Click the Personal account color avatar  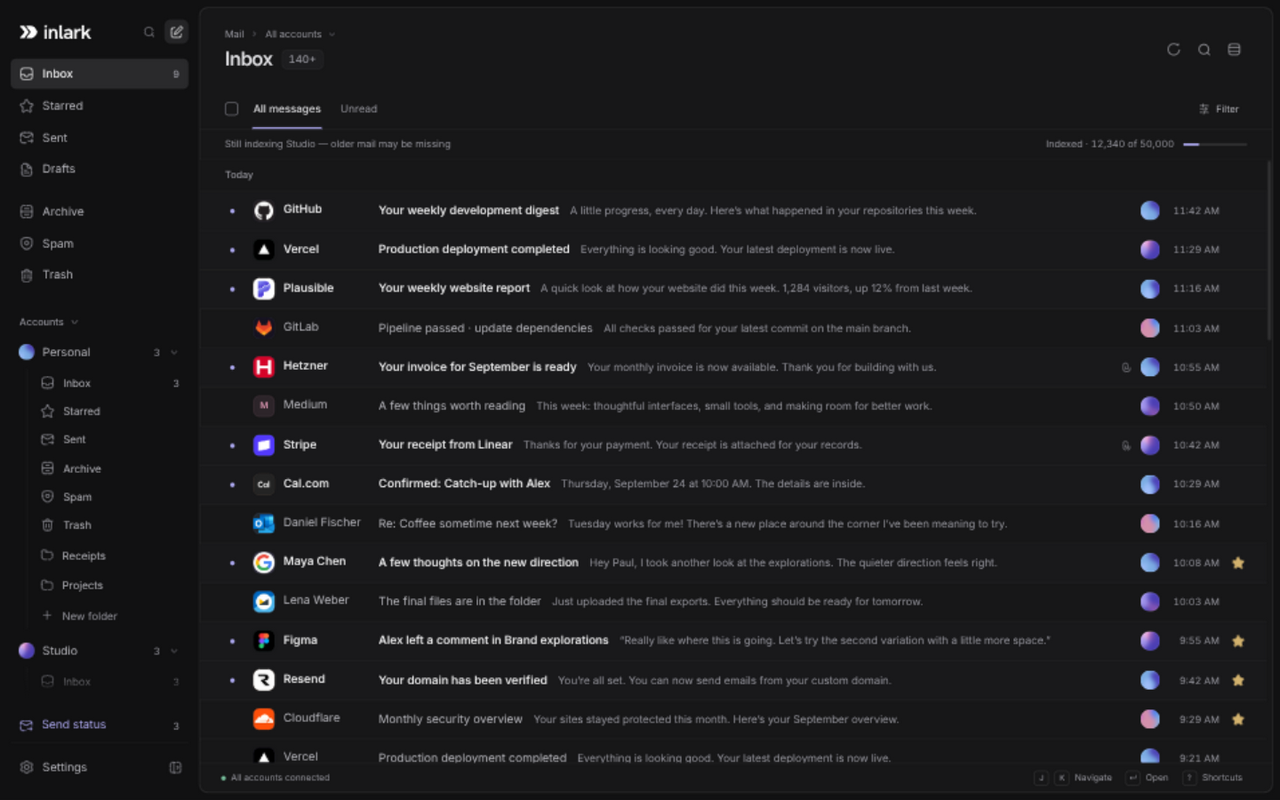27,352
